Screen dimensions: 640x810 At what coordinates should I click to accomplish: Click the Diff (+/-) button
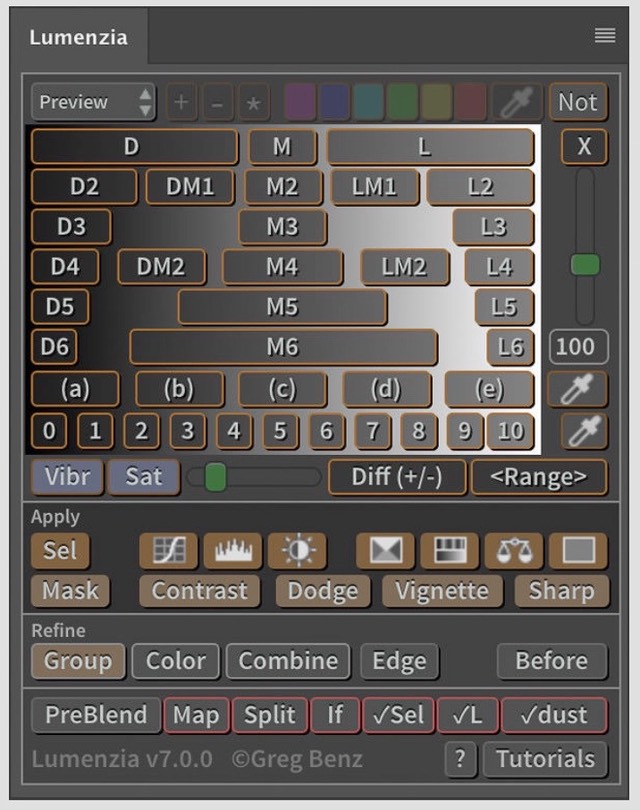tap(397, 477)
